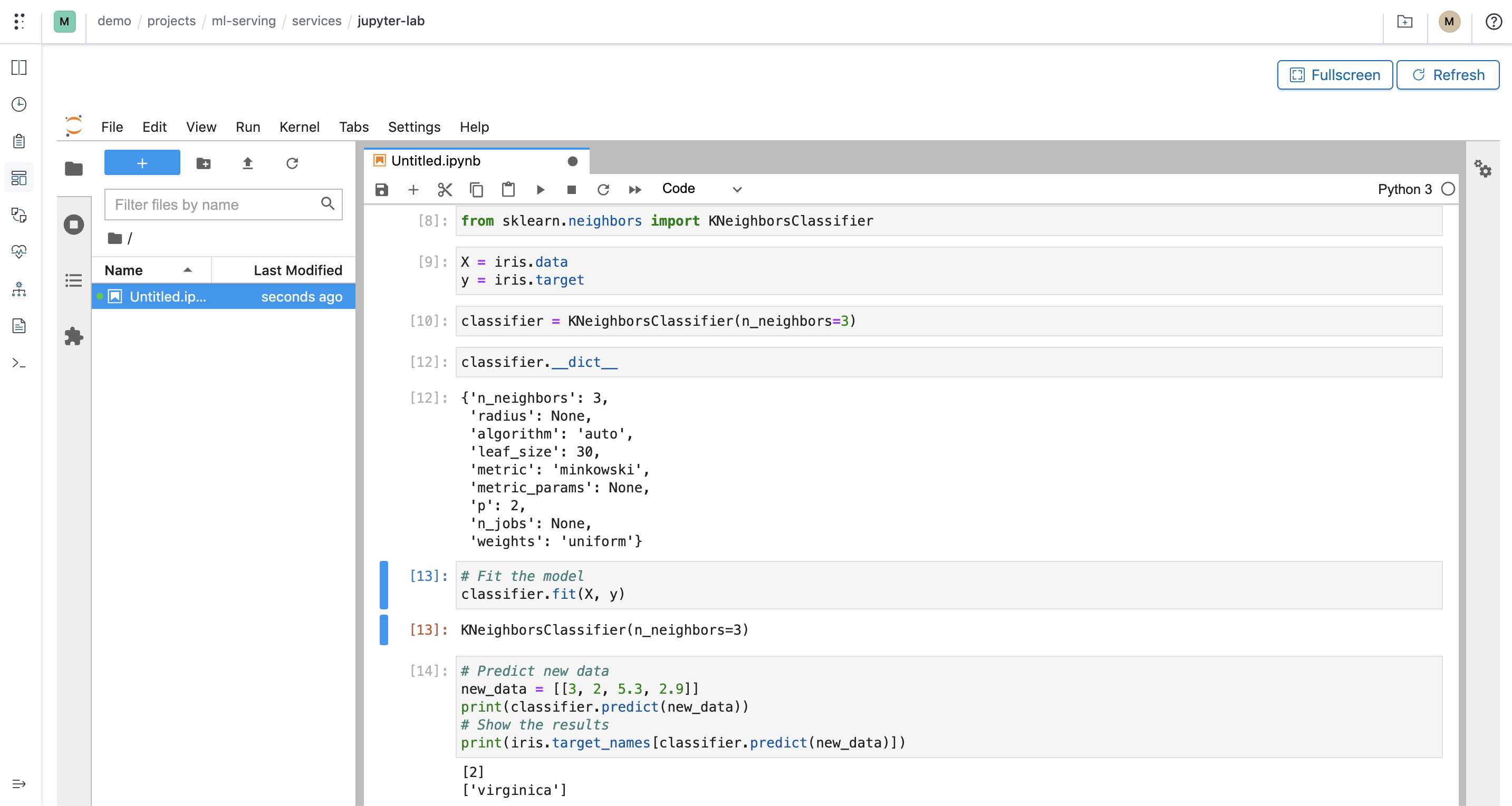Open the clock history icon in sidebar
This screenshot has height=806, width=1512.
coord(20,104)
